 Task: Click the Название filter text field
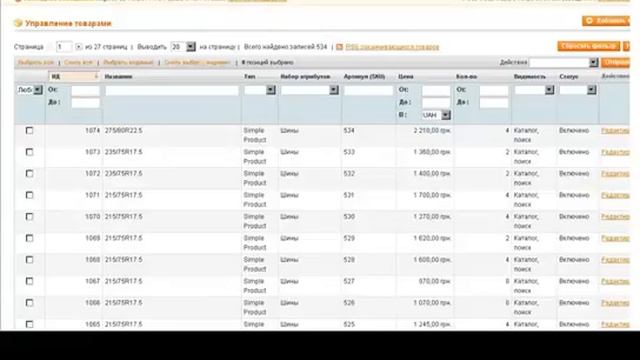(x=172, y=91)
